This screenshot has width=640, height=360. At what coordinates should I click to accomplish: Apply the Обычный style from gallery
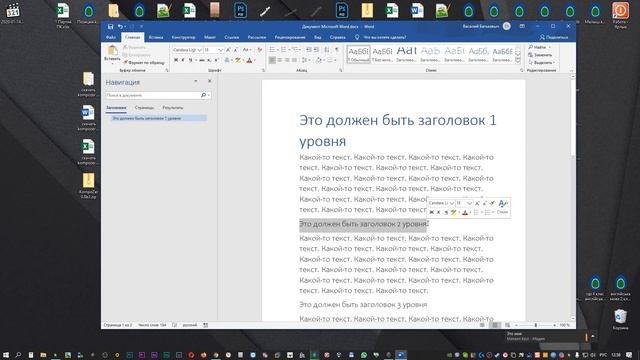358,54
